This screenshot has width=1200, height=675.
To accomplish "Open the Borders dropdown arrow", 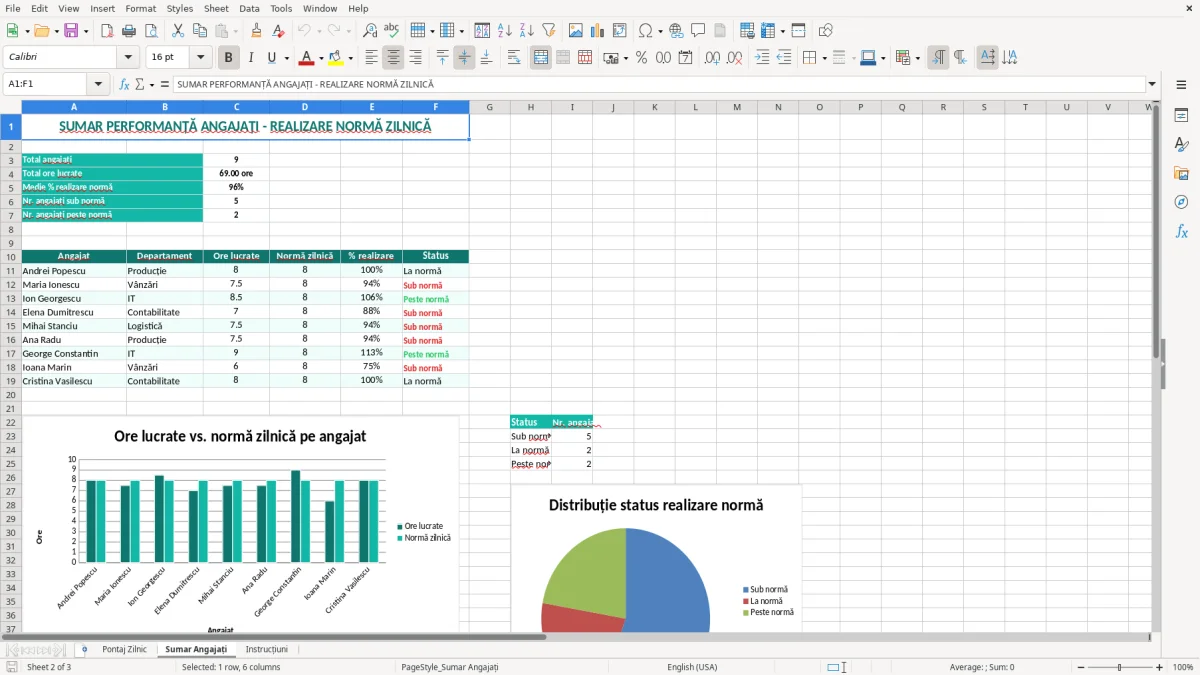I will pos(823,58).
